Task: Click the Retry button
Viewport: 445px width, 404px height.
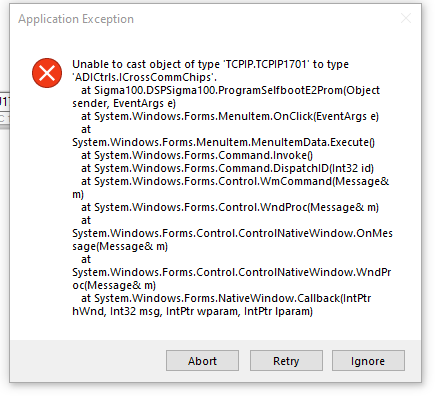Action: pyautogui.click(x=286, y=360)
